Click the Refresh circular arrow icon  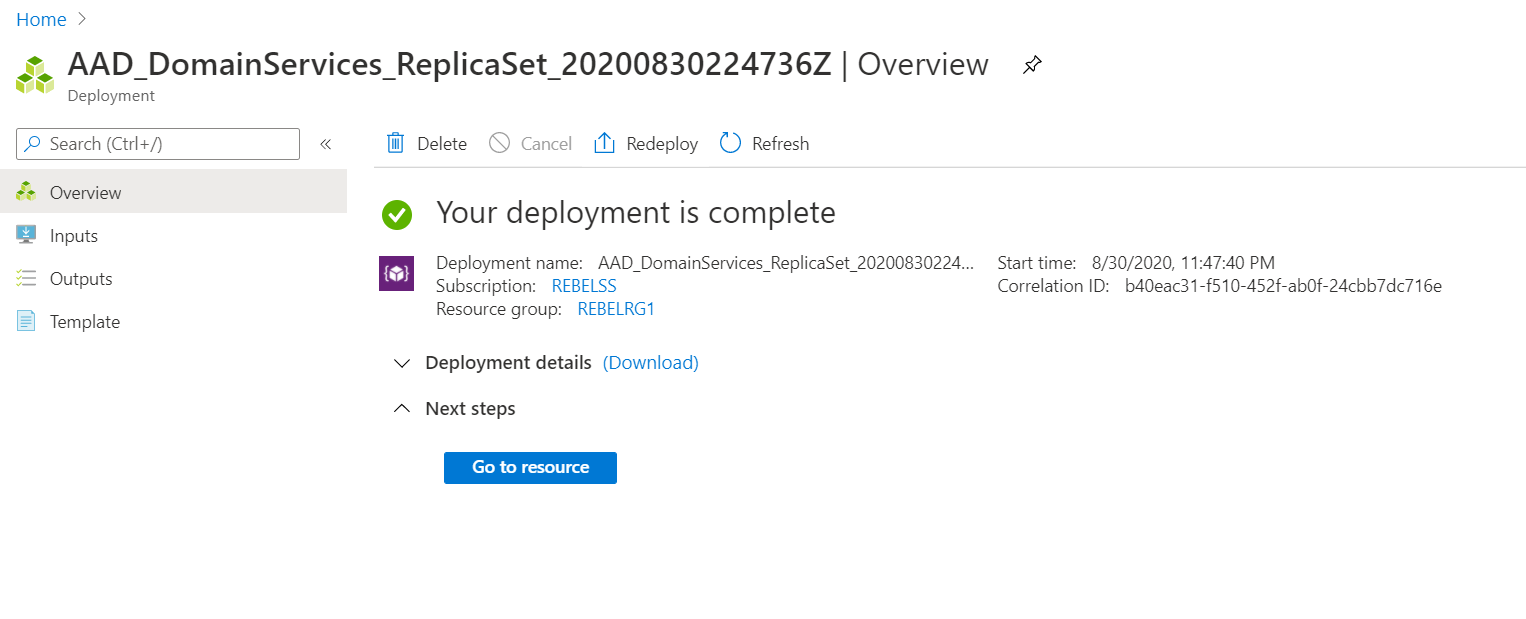(x=730, y=143)
